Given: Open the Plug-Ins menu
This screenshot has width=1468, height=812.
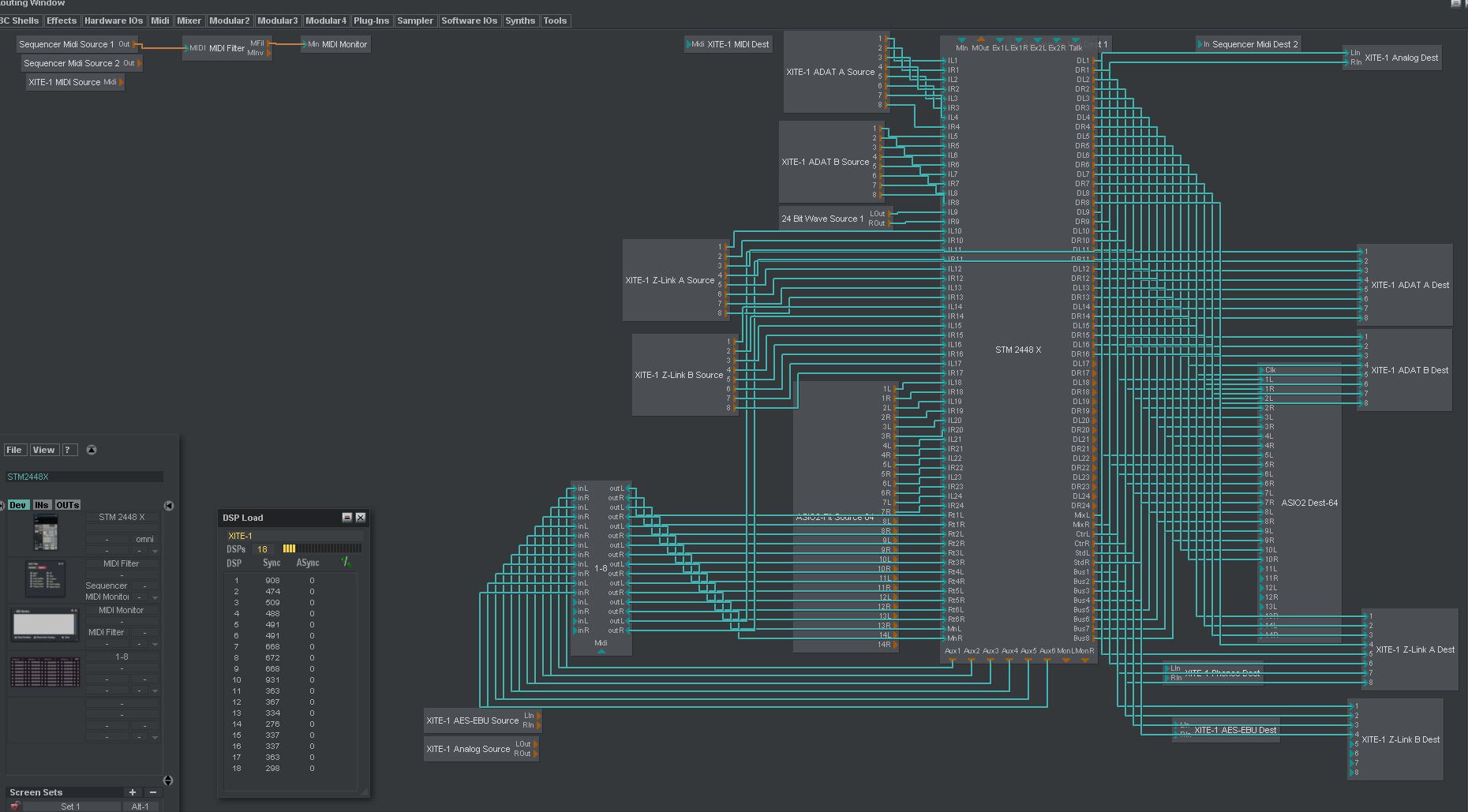Looking at the screenshot, I should click(x=371, y=21).
